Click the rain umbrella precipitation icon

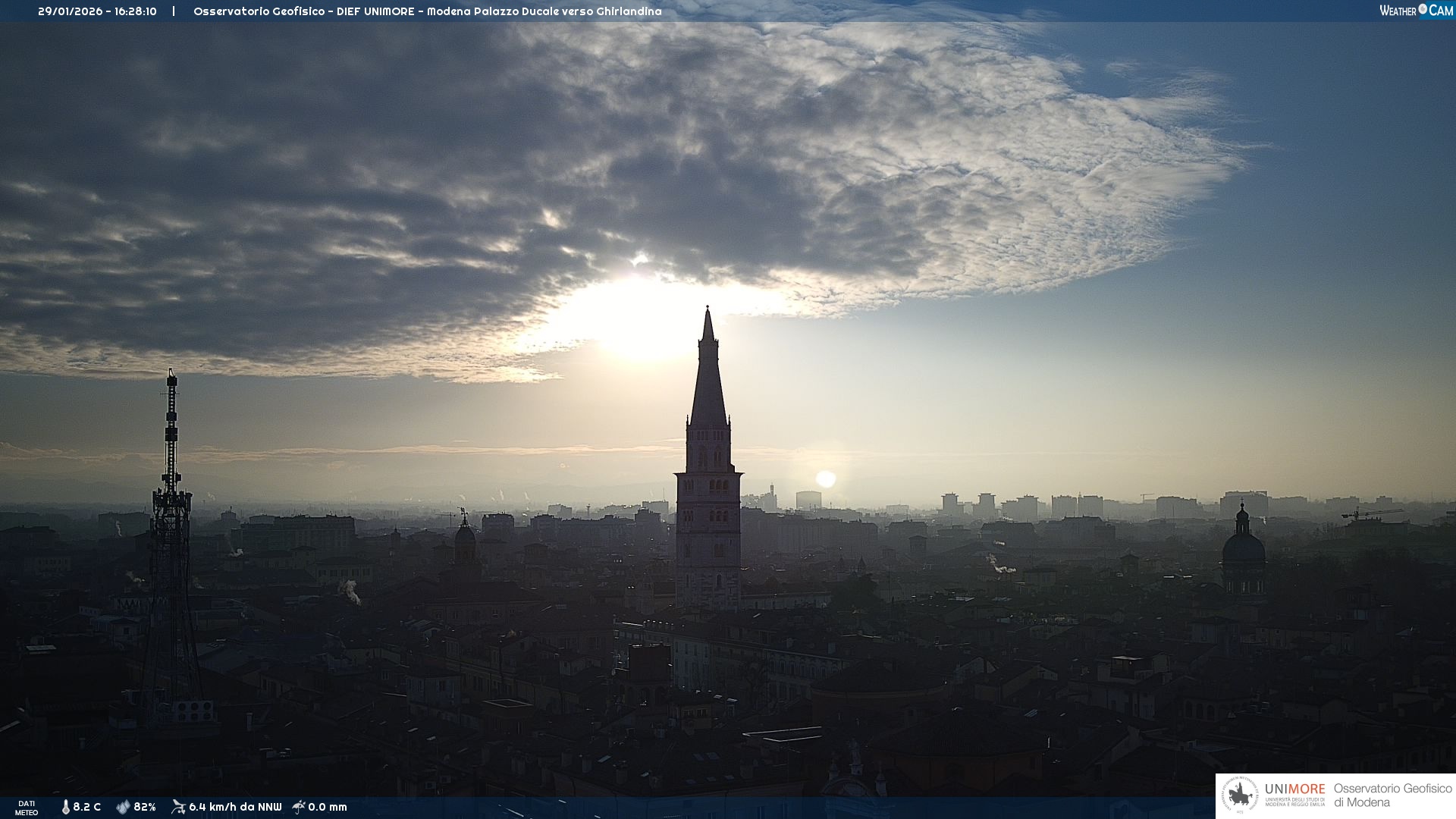click(x=299, y=807)
